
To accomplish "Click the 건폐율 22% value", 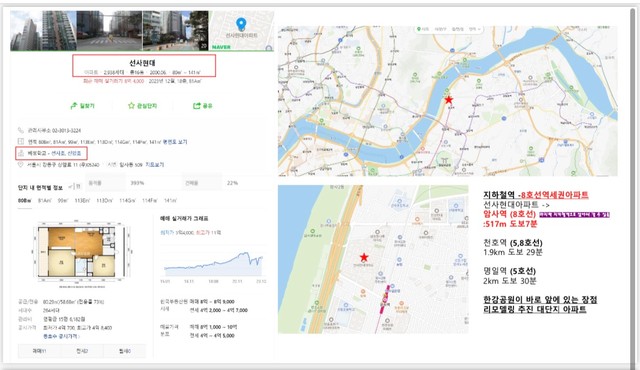I will pyautogui.click(x=232, y=183).
